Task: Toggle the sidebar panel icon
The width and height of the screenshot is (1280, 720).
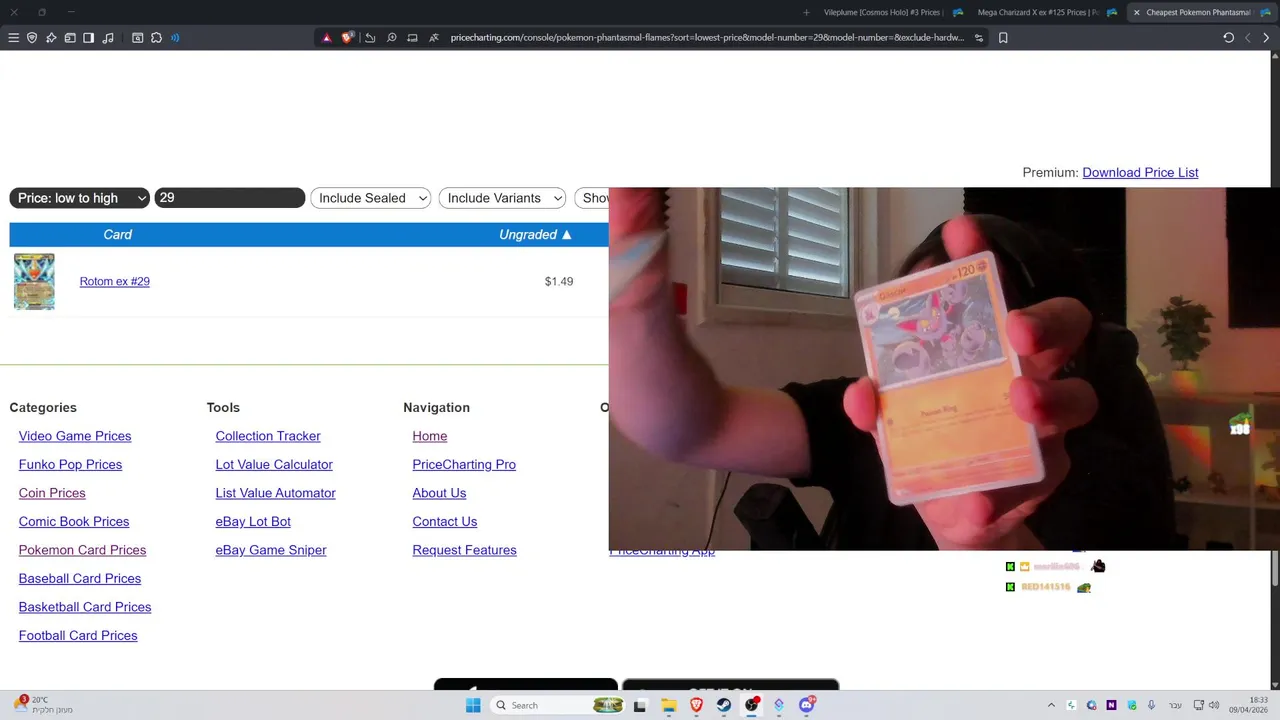Action: pos(88,38)
